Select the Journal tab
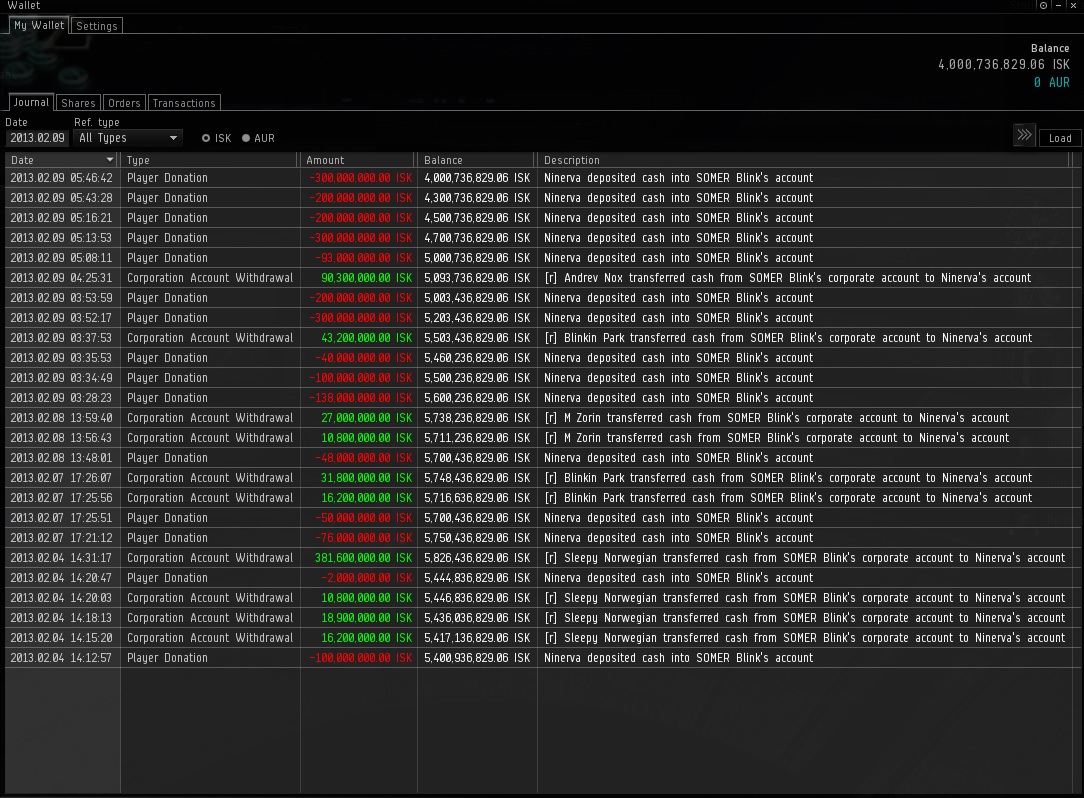 coord(31,102)
